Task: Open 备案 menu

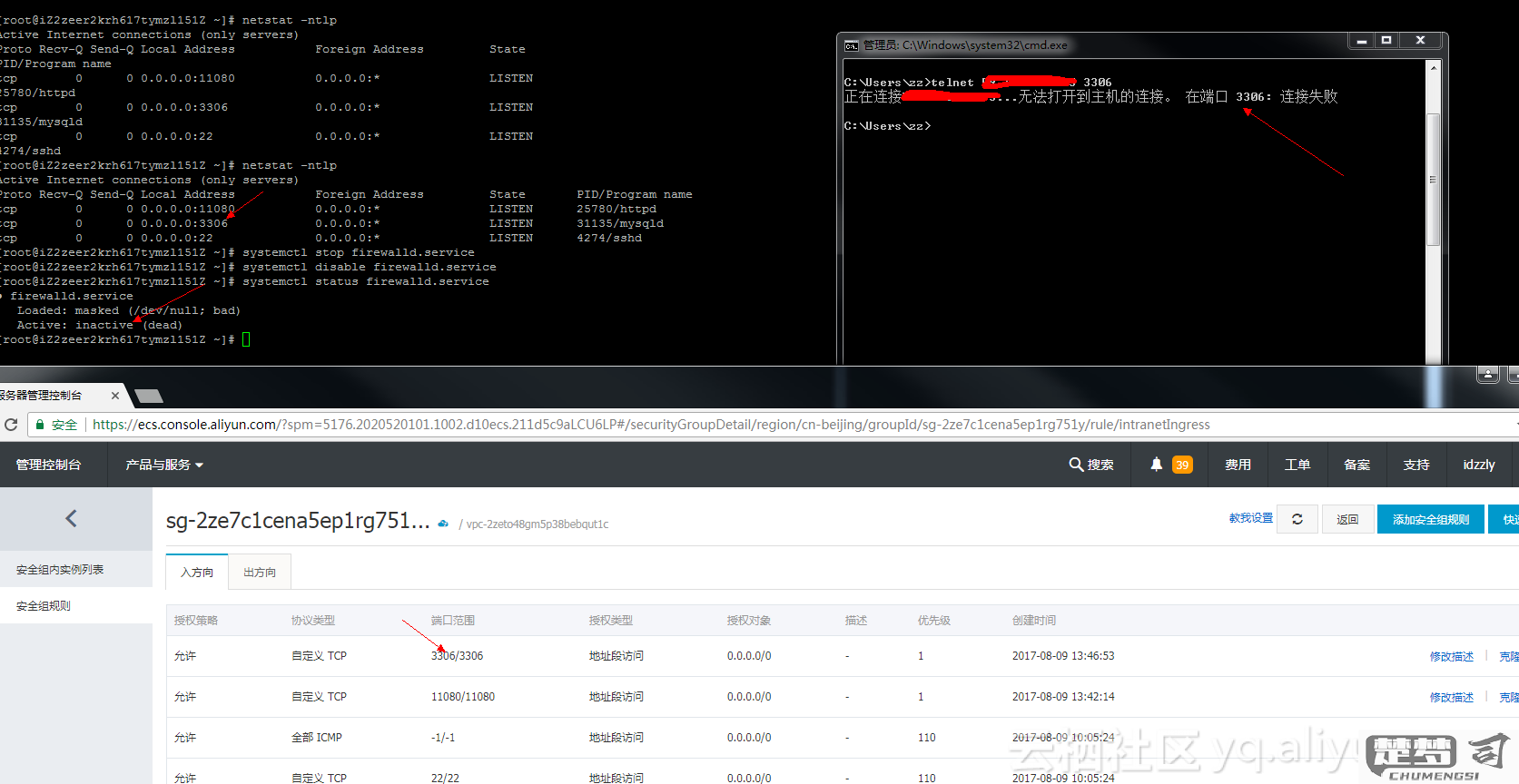Action: click(x=1356, y=465)
